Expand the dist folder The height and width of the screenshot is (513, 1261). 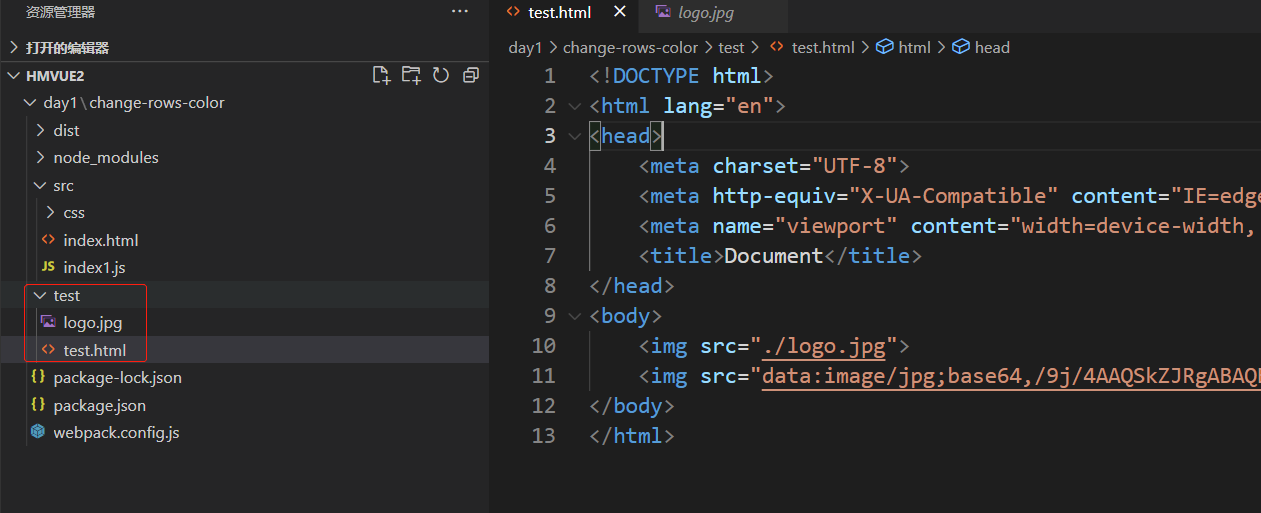click(40, 130)
